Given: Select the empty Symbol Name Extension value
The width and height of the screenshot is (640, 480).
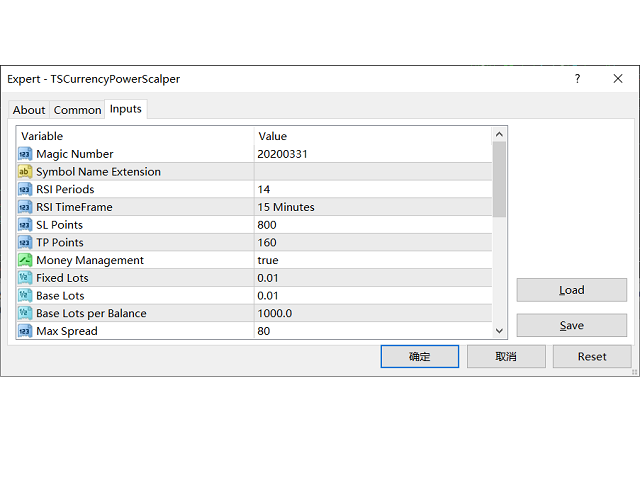Looking at the screenshot, I should tap(373, 171).
